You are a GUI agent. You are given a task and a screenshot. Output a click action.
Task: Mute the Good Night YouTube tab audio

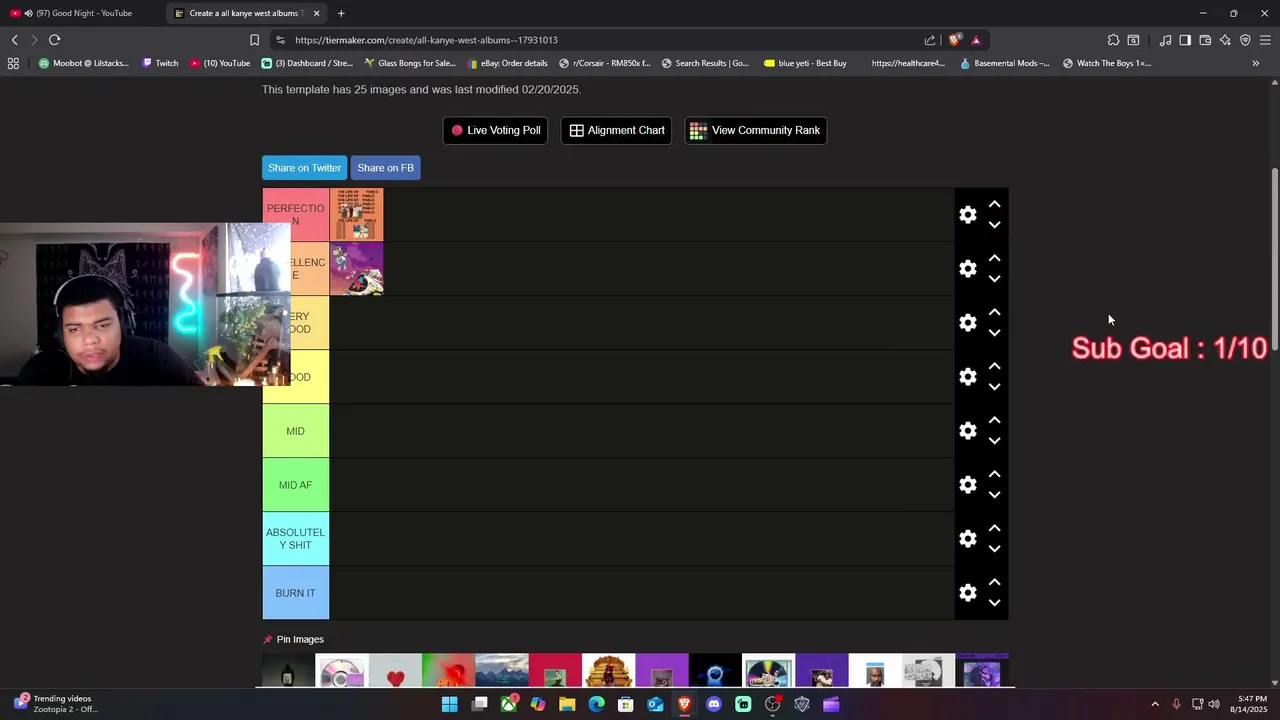click(28, 13)
